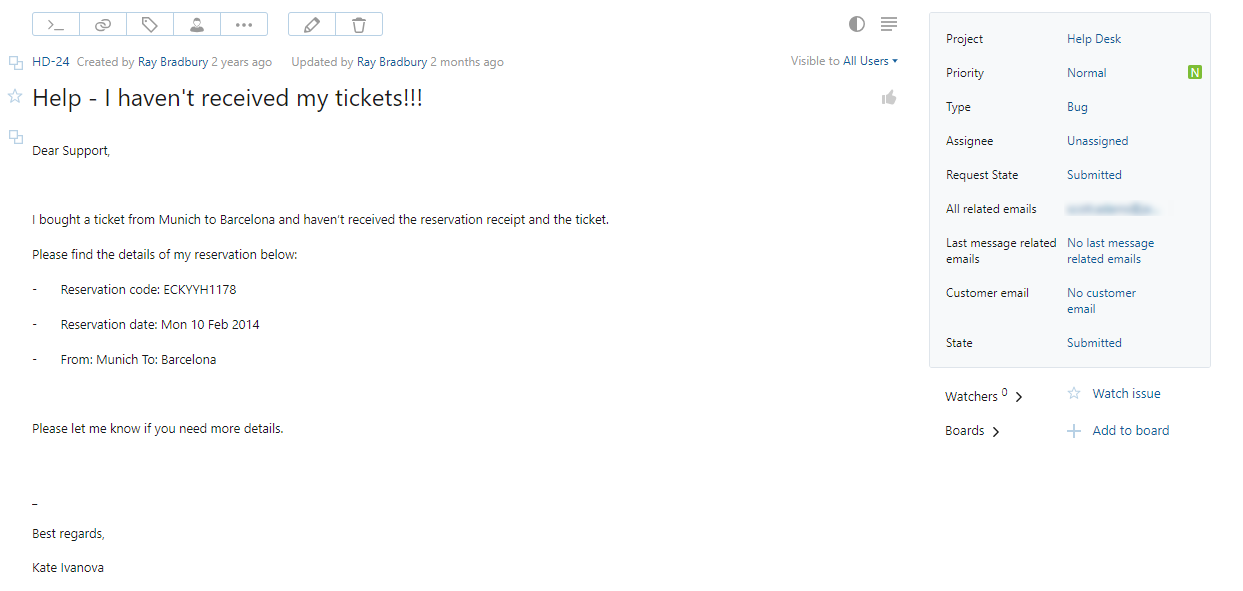Screen dimensions: 1243x591
Task: Click the tag icon in toolbar
Action: 150,24
